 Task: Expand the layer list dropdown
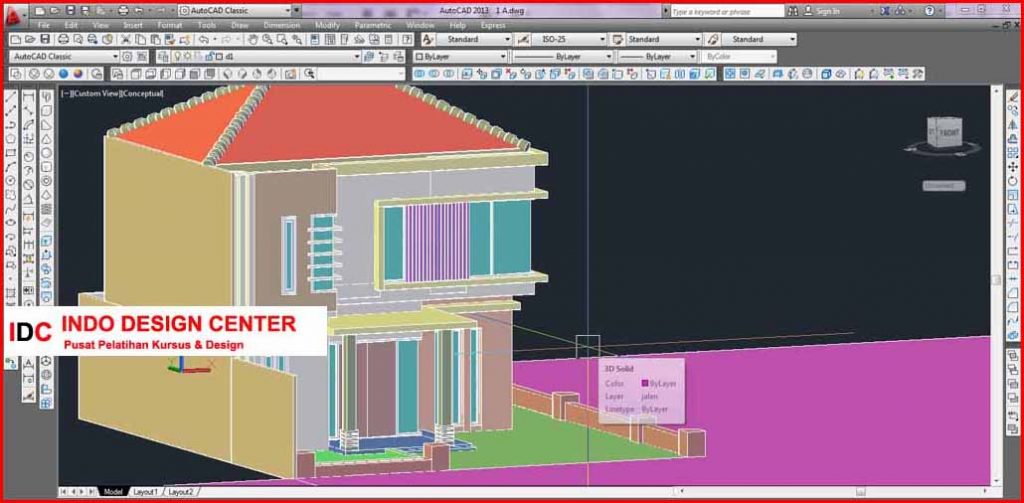coord(357,57)
